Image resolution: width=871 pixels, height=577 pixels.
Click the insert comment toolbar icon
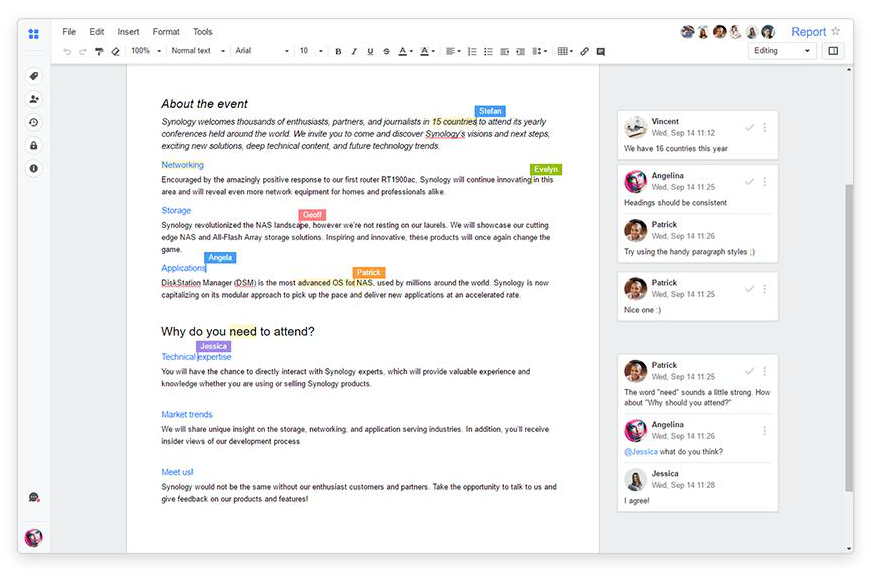tap(600, 51)
